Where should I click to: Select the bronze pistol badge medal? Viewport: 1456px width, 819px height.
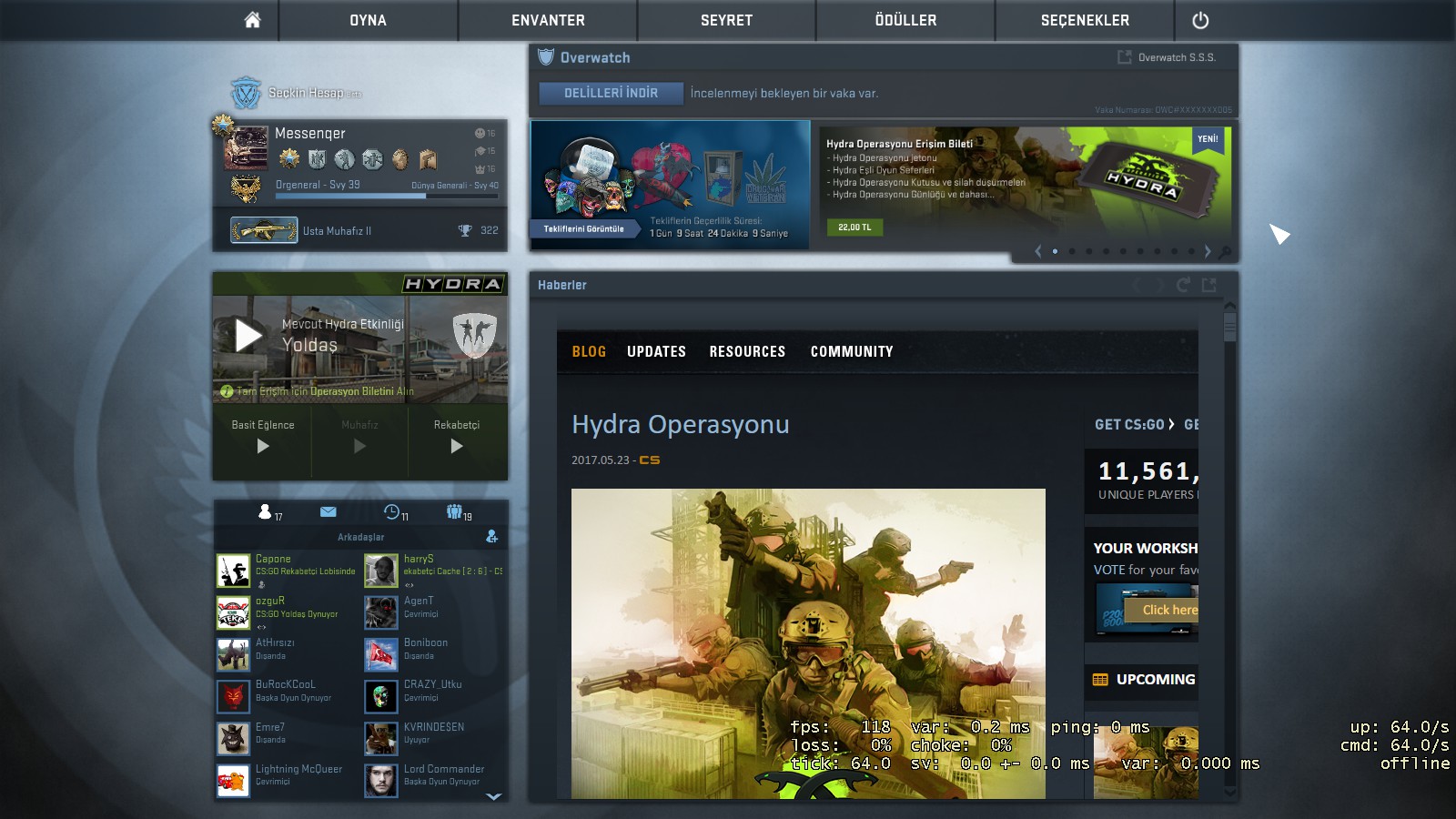(429, 159)
